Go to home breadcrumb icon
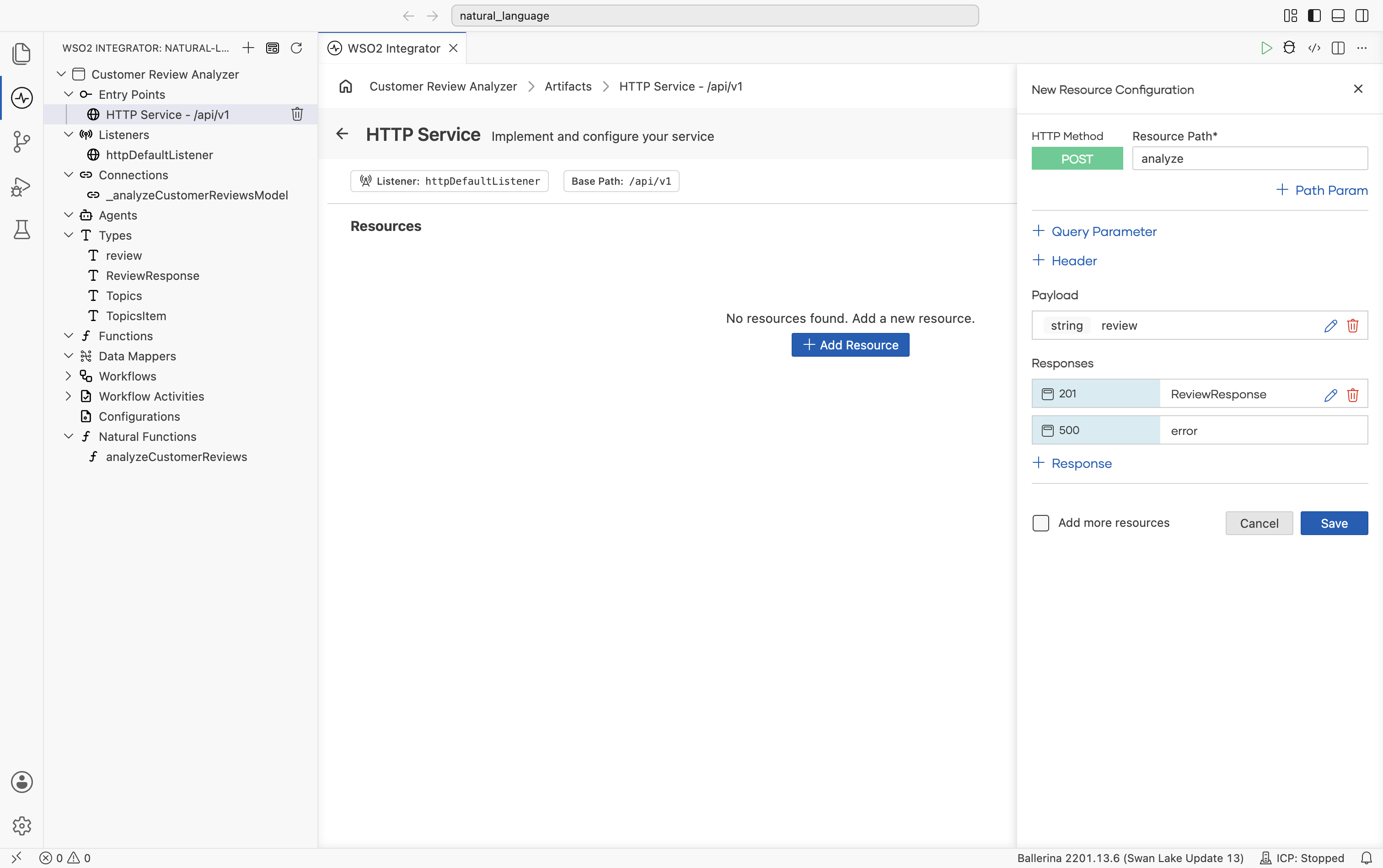This screenshot has width=1383, height=868. point(346,86)
